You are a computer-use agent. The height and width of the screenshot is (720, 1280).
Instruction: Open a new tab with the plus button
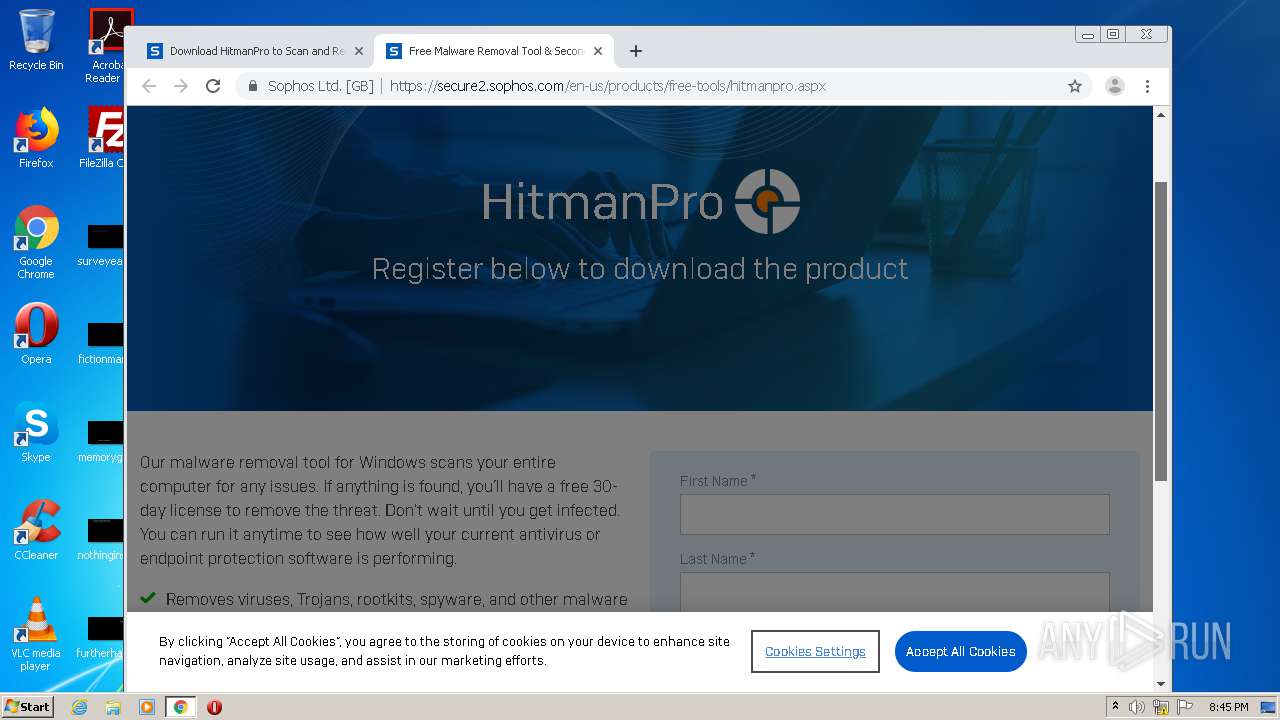pos(635,51)
